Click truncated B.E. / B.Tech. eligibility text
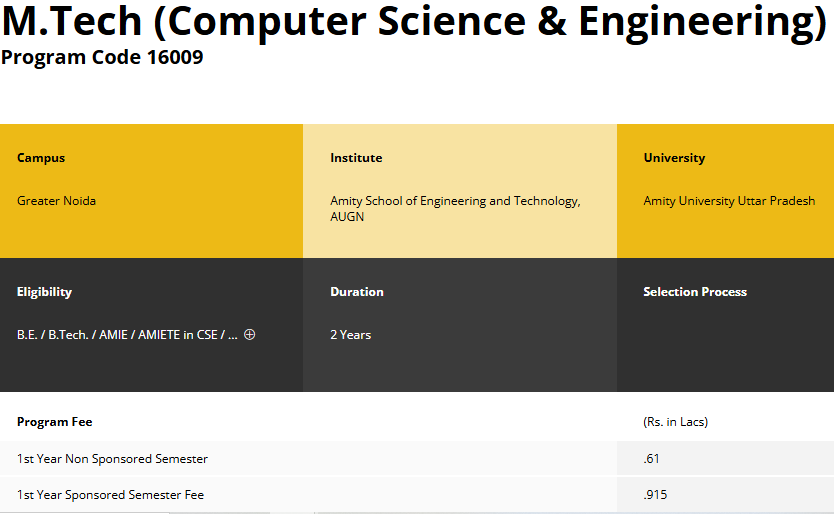The height and width of the screenshot is (514, 834). click(127, 335)
